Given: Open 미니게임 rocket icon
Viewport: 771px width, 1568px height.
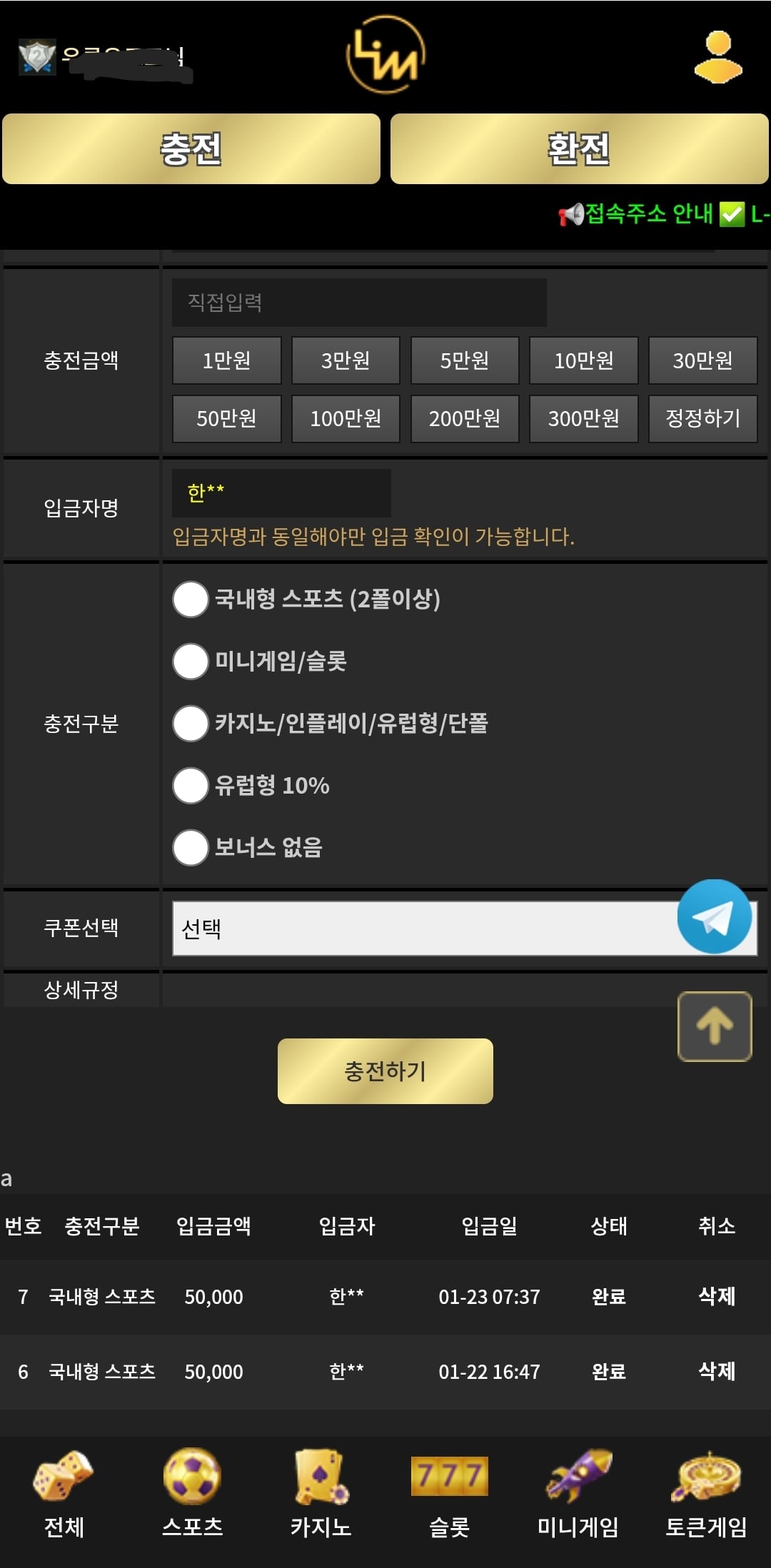Looking at the screenshot, I should tap(578, 1476).
